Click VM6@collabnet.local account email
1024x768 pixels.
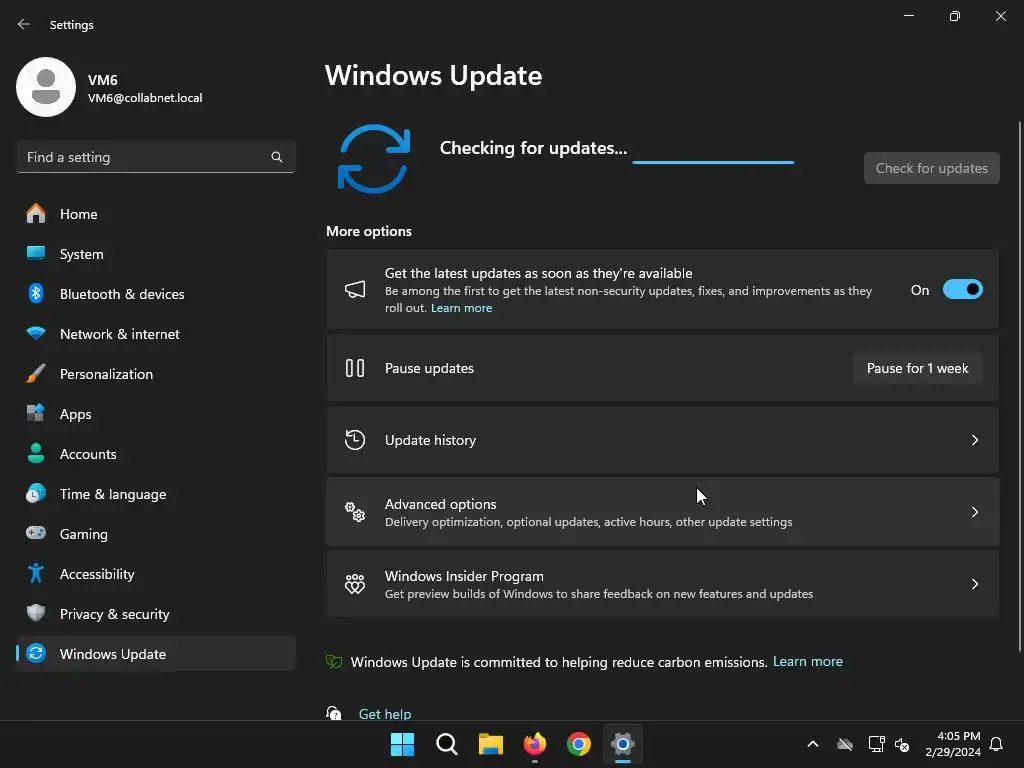click(145, 98)
